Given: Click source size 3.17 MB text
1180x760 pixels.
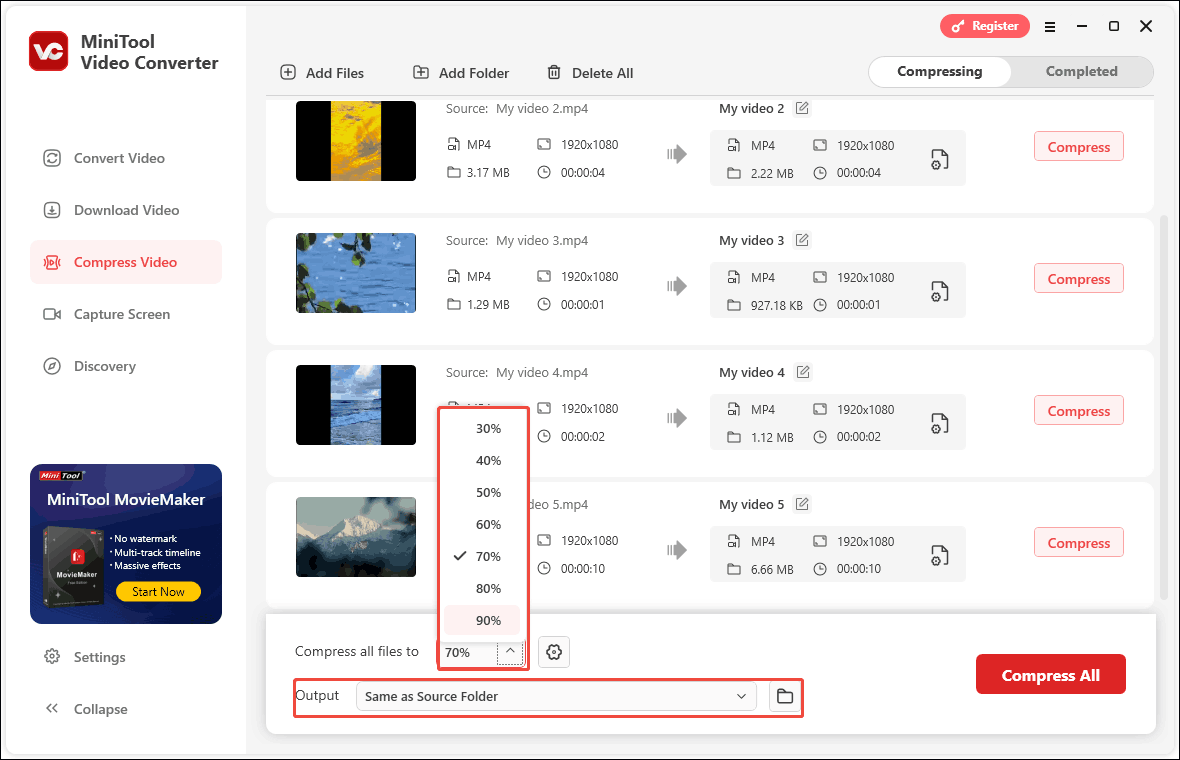Looking at the screenshot, I should [x=488, y=172].
